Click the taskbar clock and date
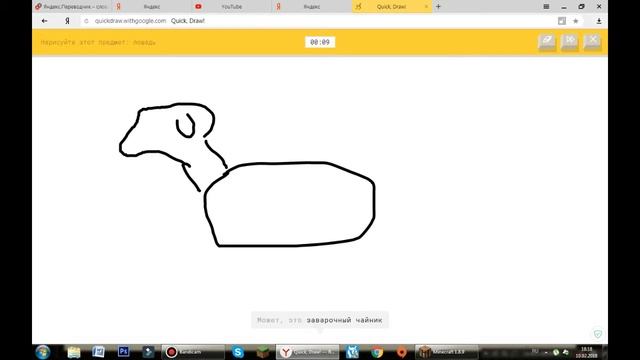This screenshot has width=640, height=360. tap(587, 352)
